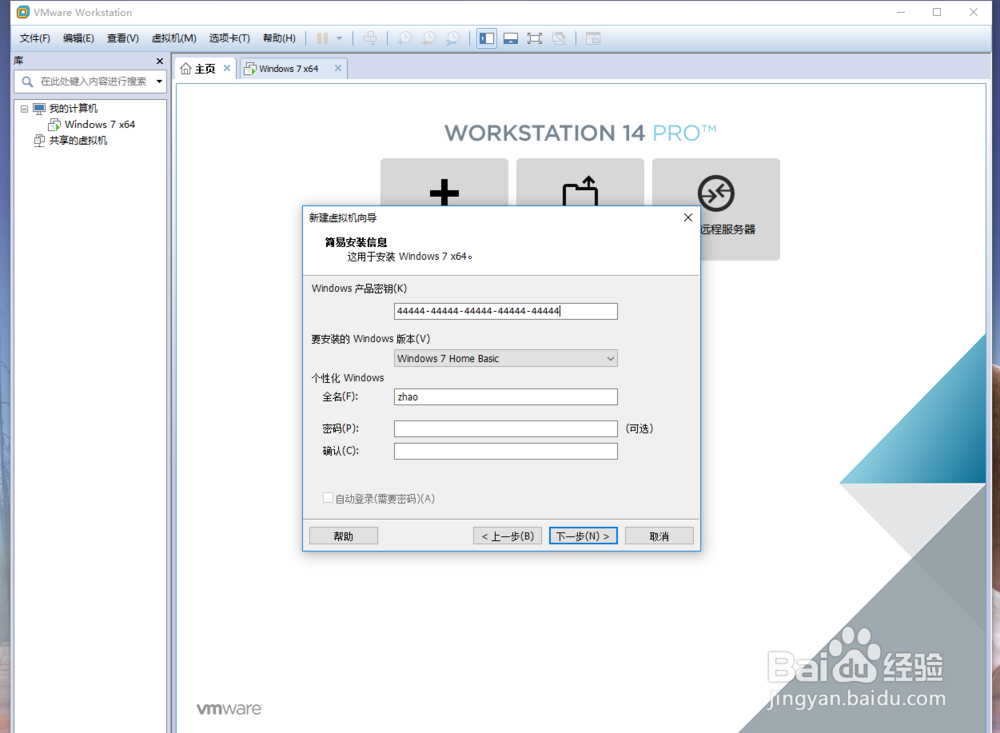Open the 查看(V) menu
Screen dimensions: 1000x733
tap(122, 38)
